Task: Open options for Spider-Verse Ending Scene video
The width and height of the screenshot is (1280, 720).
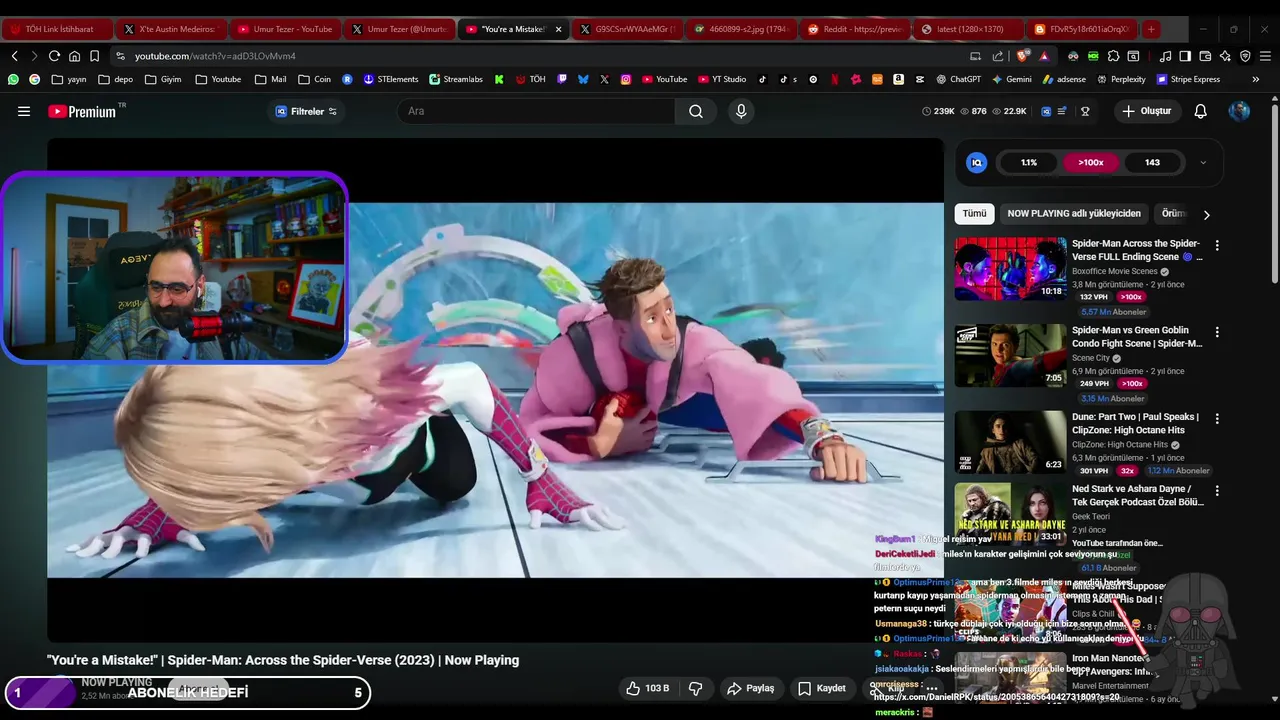Action: pos(1217,245)
